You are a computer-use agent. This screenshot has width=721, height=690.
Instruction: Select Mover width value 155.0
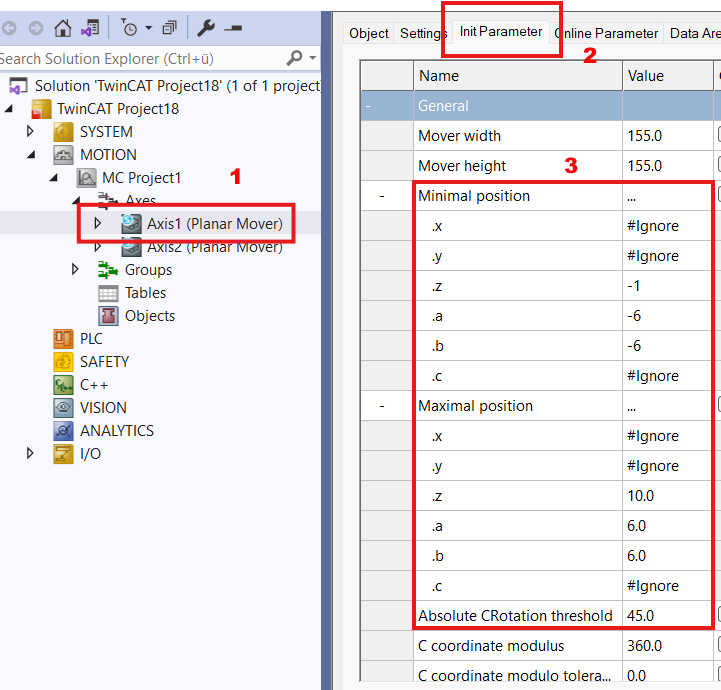[x=668, y=136]
